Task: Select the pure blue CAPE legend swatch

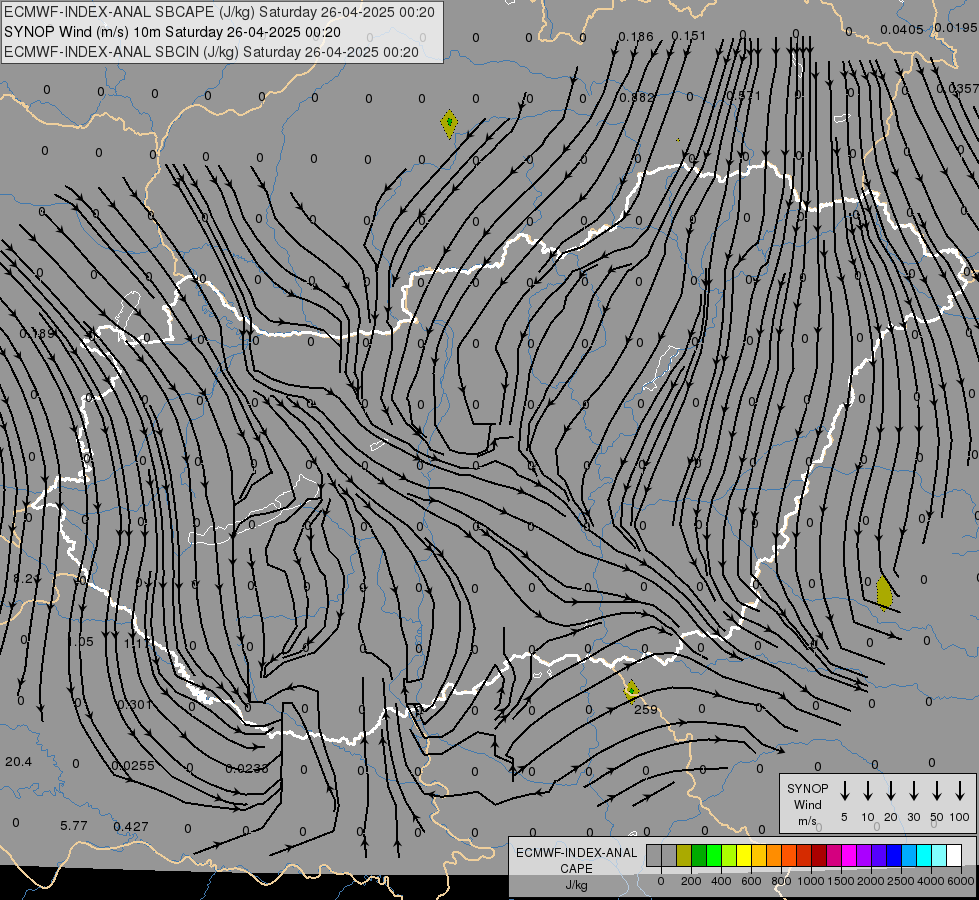Action: point(893,856)
